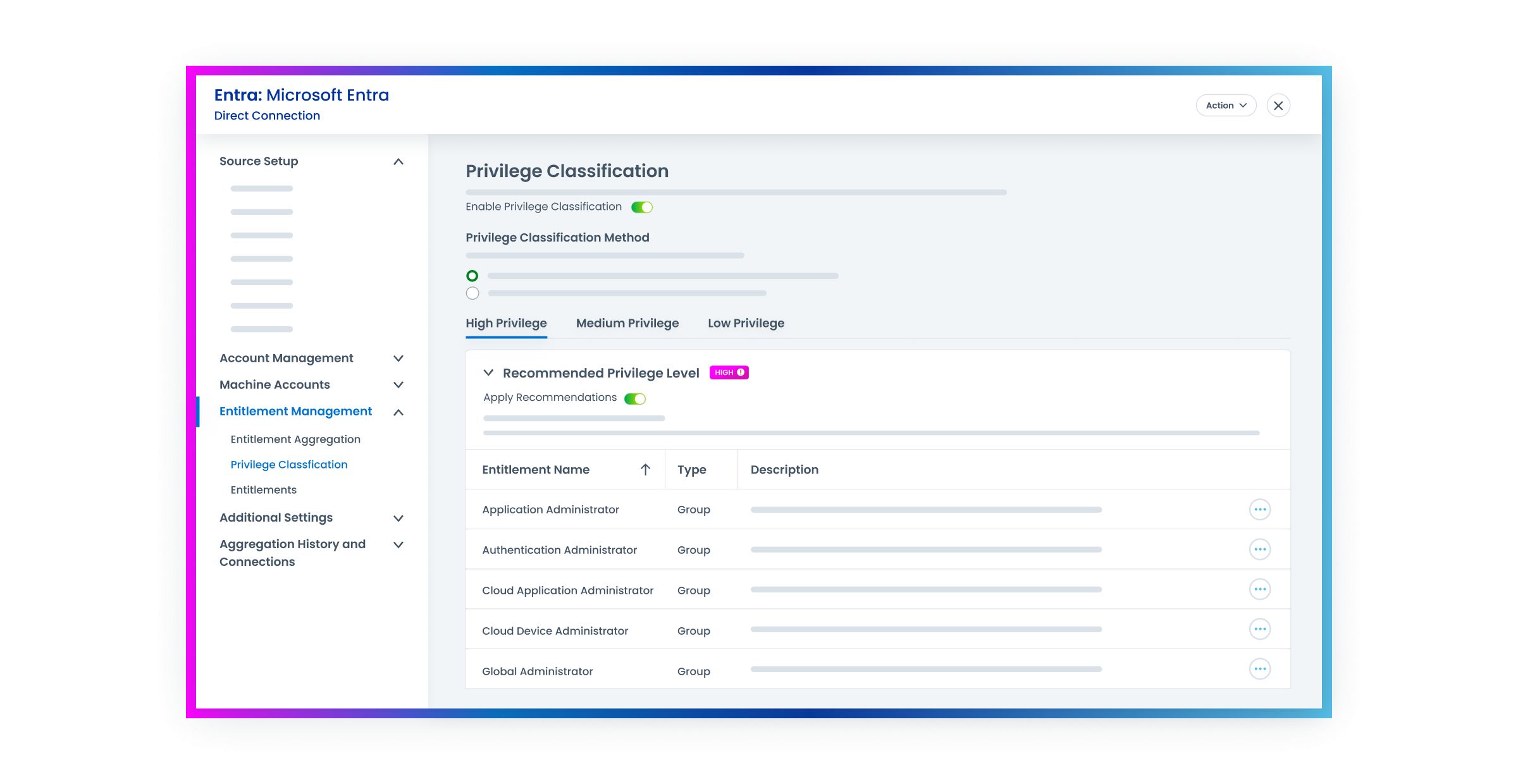Open options menu for Application Administrator row

[x=1259, y=510]
